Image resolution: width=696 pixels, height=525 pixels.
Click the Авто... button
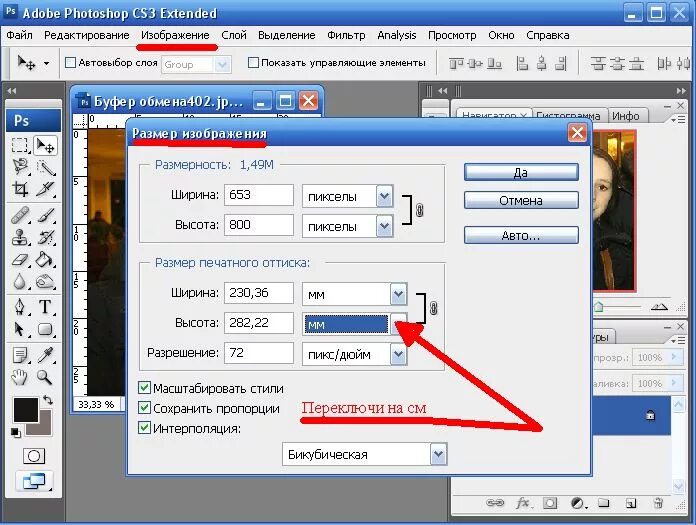521,235
